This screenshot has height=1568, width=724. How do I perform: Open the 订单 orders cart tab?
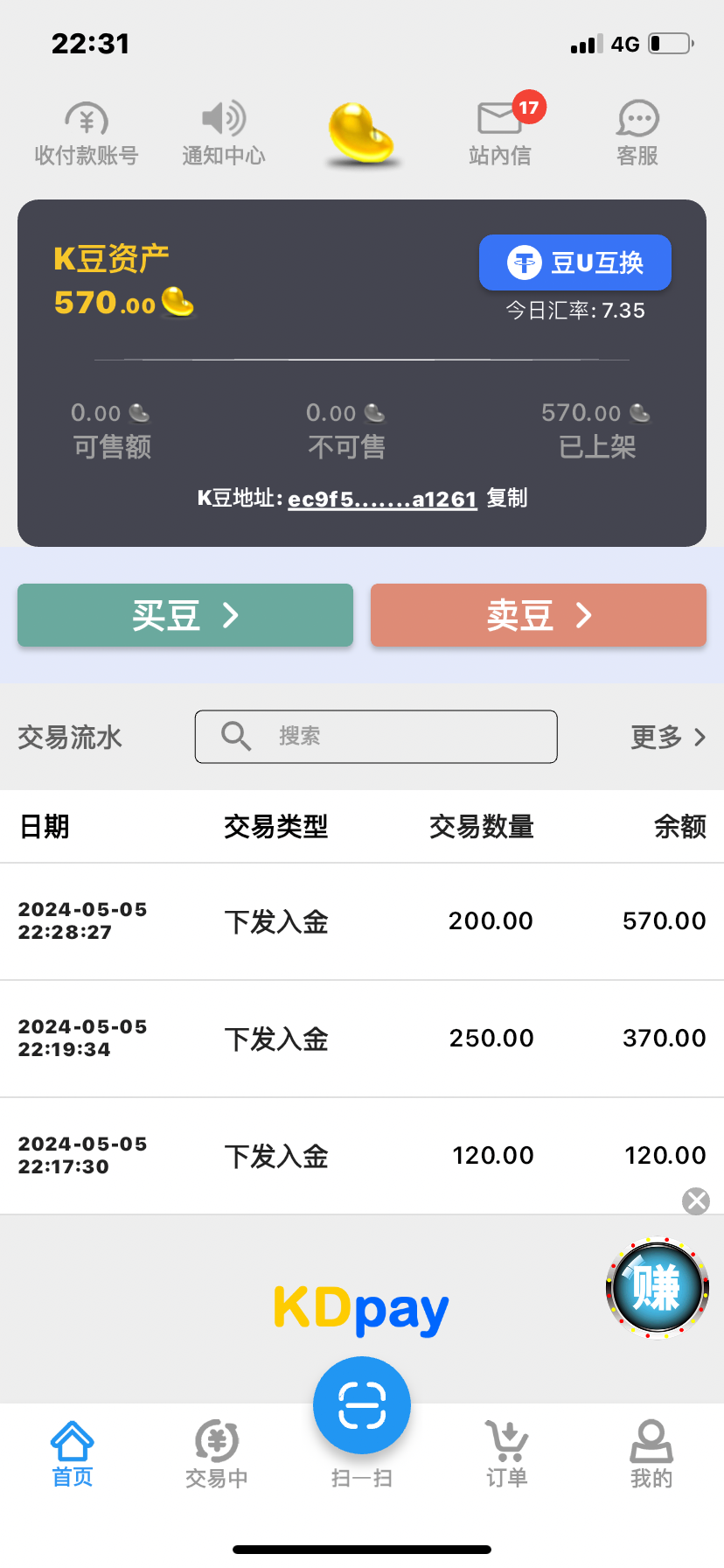point(506,1453)
